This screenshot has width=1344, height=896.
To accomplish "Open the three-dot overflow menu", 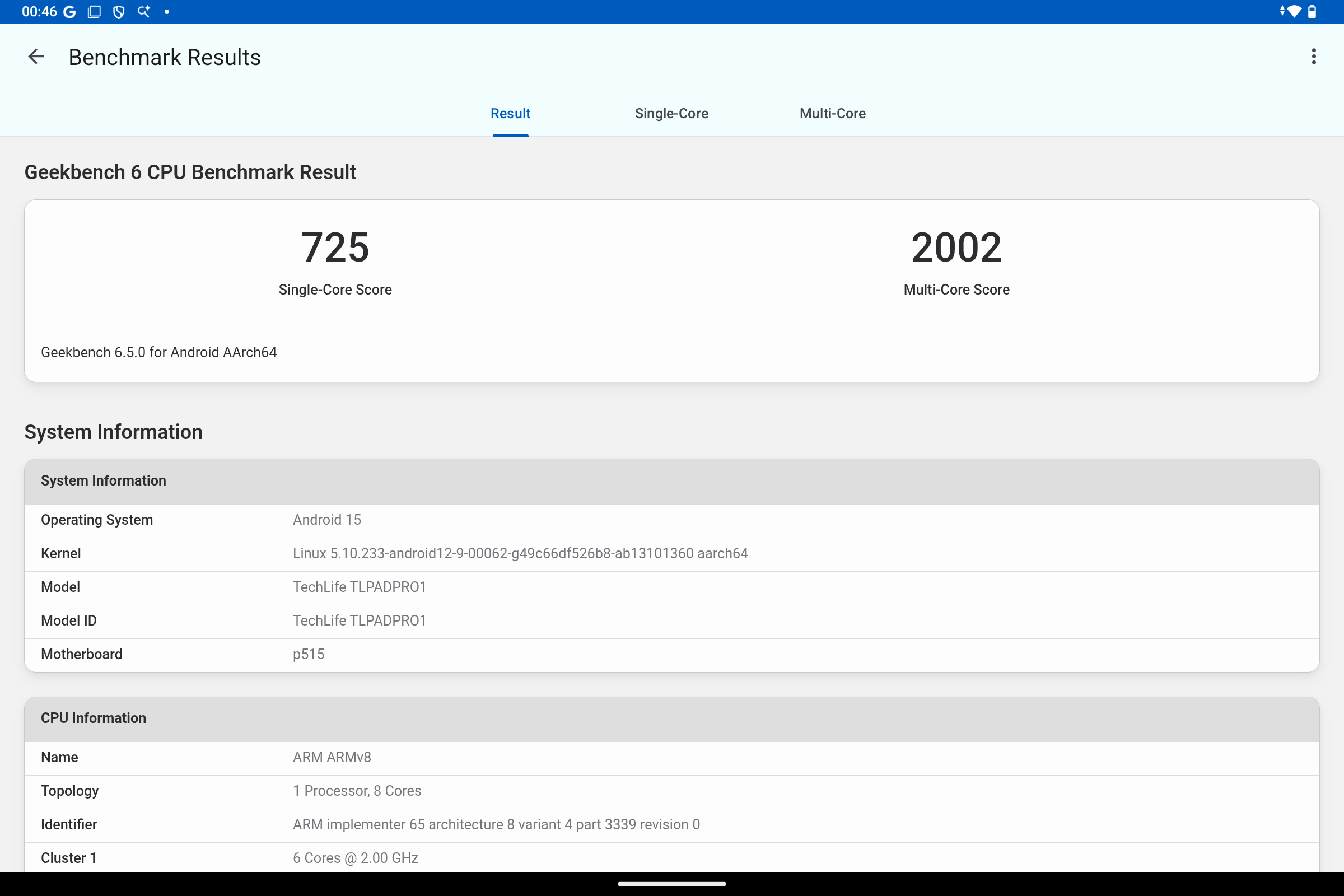I will (1313, 57).
